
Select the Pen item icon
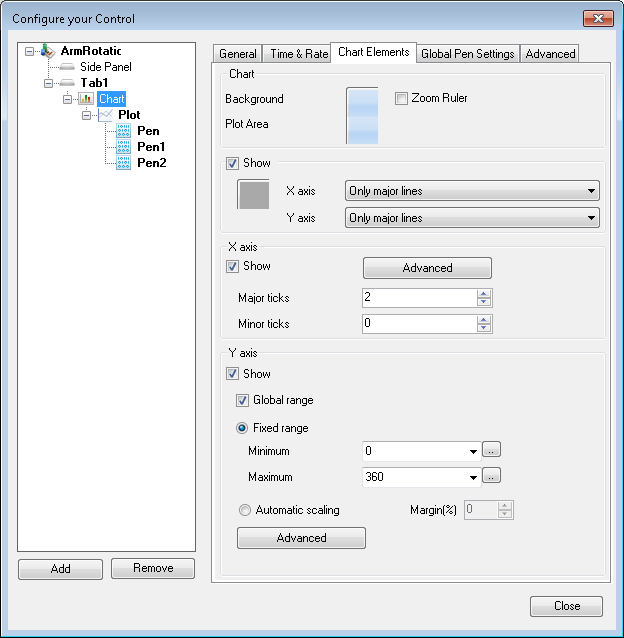tap(124, 131)
